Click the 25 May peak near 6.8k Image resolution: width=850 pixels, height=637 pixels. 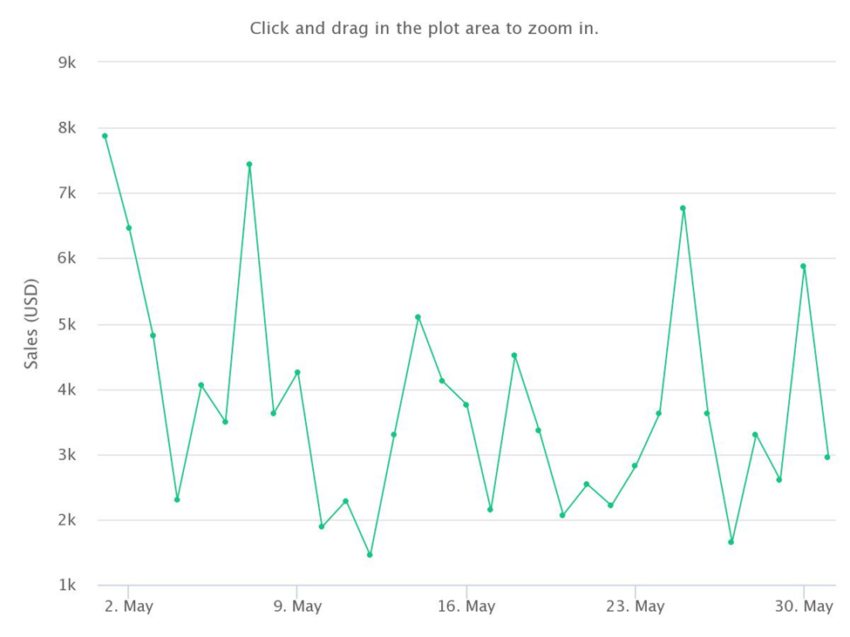pyautogui.click(x=683, y=208)
